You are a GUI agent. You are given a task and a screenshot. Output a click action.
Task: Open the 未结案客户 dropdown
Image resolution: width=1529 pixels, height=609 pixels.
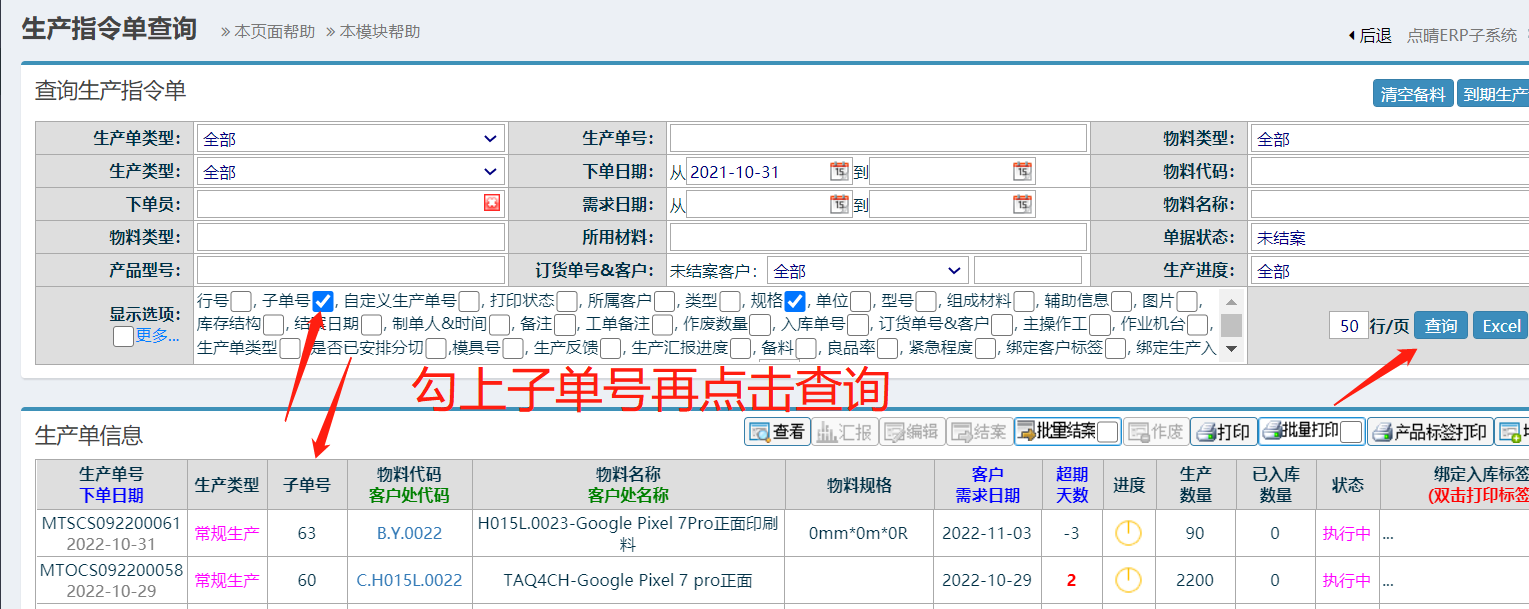pyautogui.click(x=867, y=271)
